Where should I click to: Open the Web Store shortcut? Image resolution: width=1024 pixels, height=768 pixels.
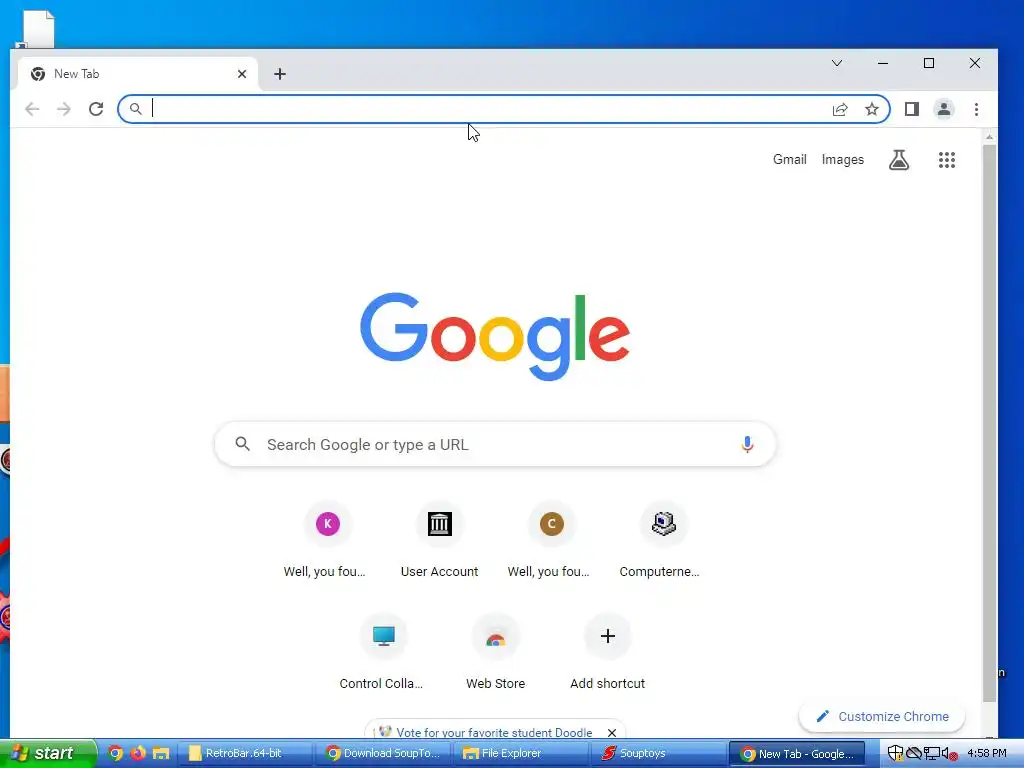[x=496, y=652]
